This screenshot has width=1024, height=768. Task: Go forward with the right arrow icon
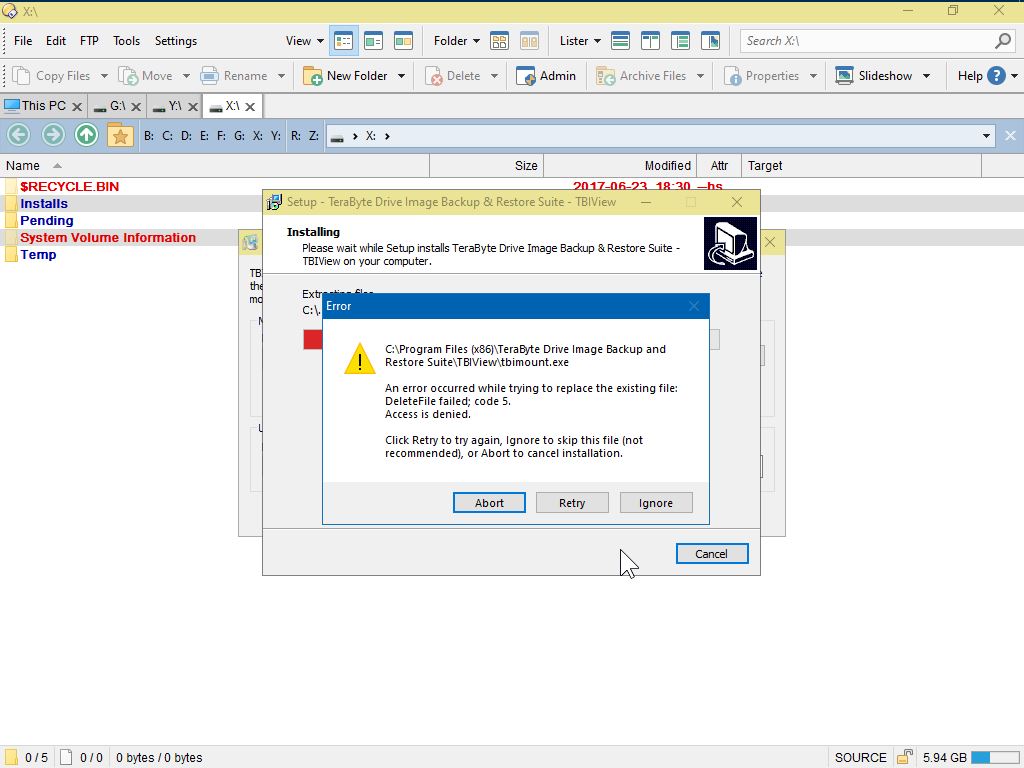(53, 135)
